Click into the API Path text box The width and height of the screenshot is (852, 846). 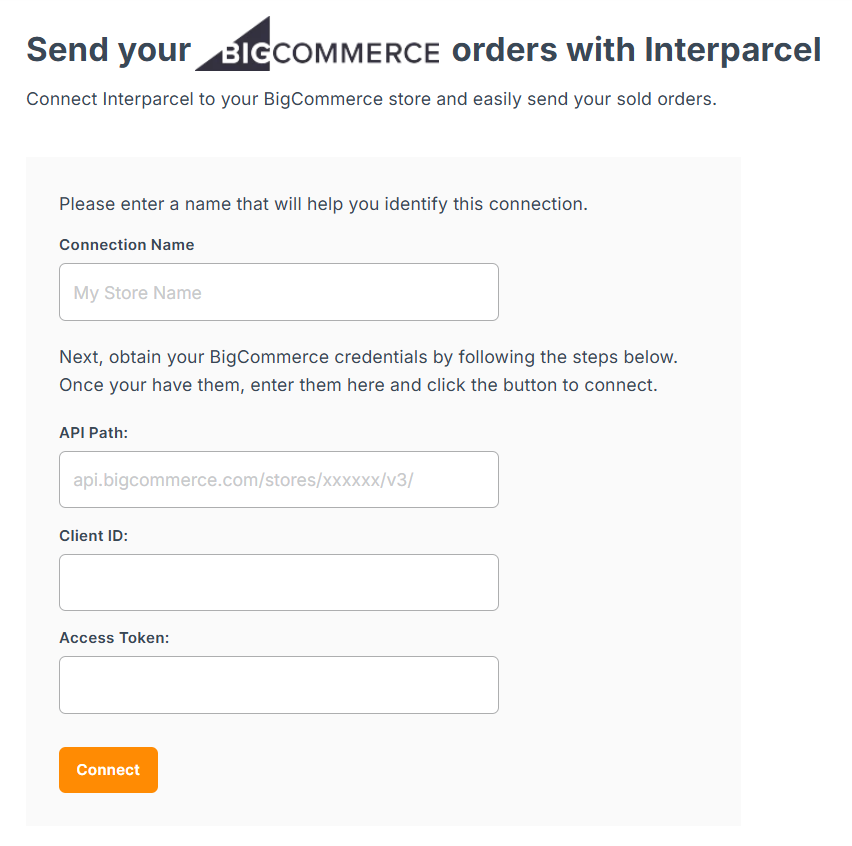tap(279, 479)
